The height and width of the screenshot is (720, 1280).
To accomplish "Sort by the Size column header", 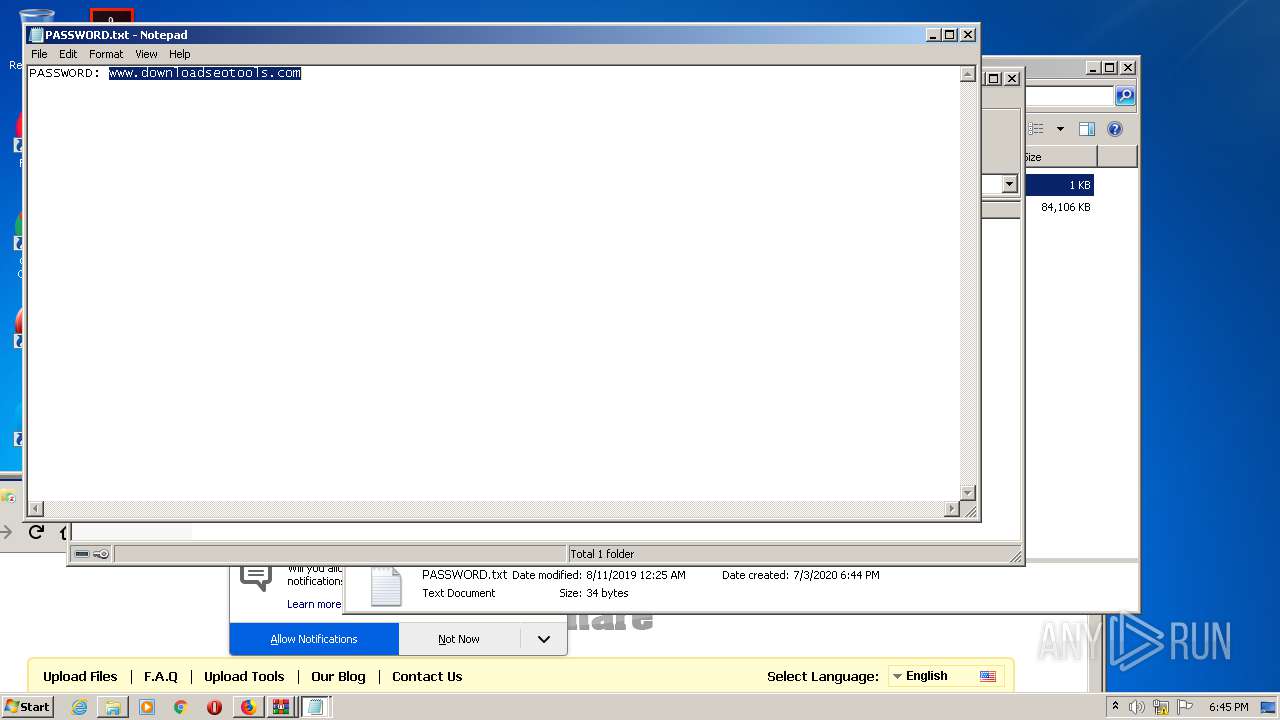I will 1059,157.
